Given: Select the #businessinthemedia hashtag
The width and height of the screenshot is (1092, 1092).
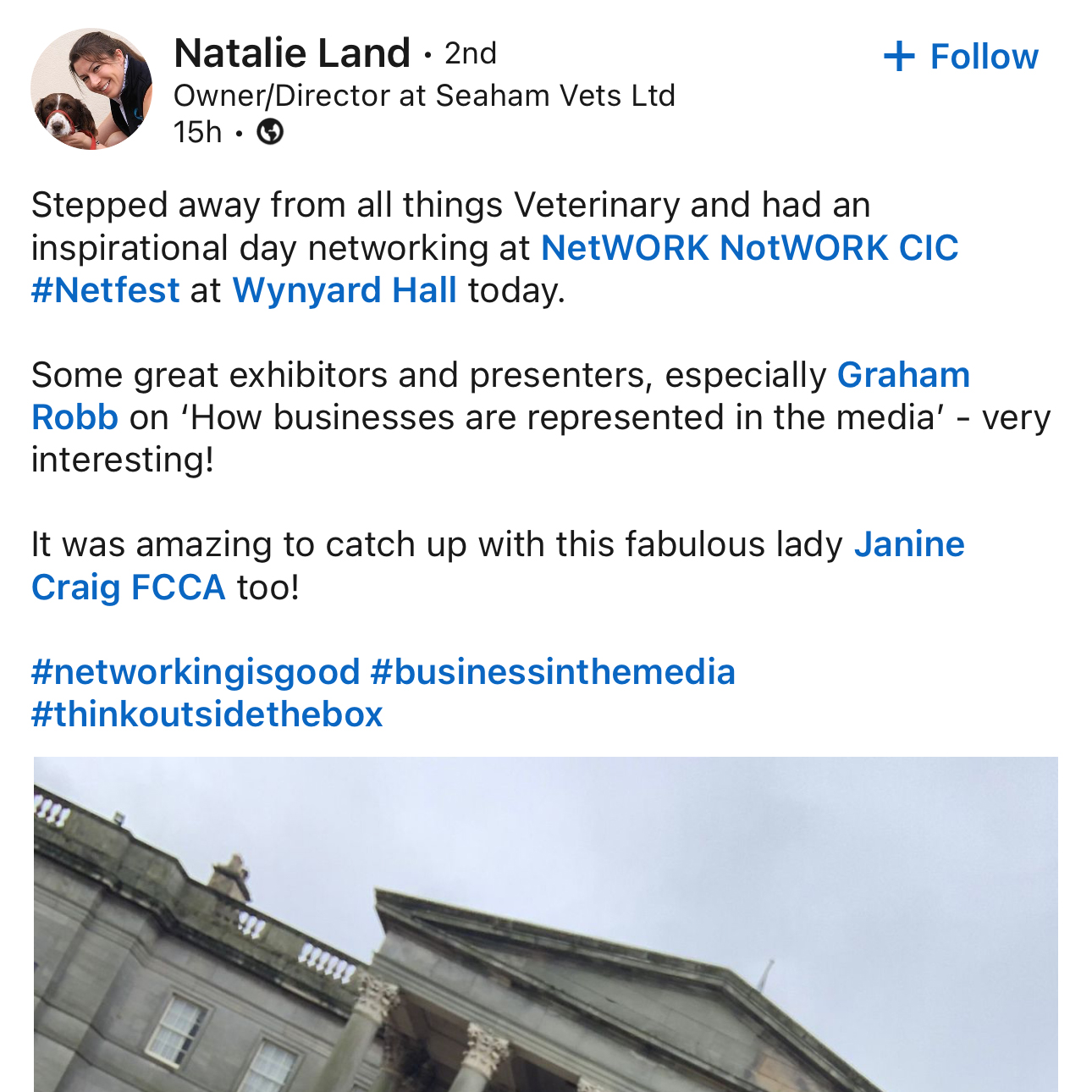Looking at the screenshot, I should (x=553, y=672).
